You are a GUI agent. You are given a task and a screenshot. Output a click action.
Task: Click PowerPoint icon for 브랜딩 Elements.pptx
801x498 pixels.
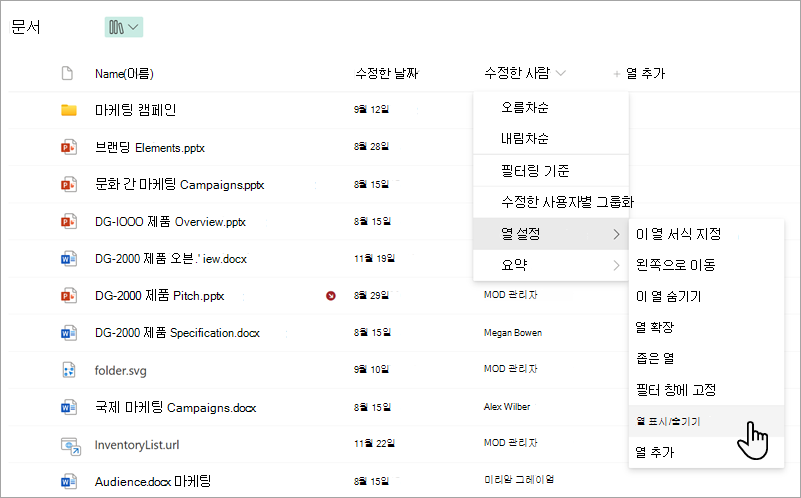(x=69, y=147)
